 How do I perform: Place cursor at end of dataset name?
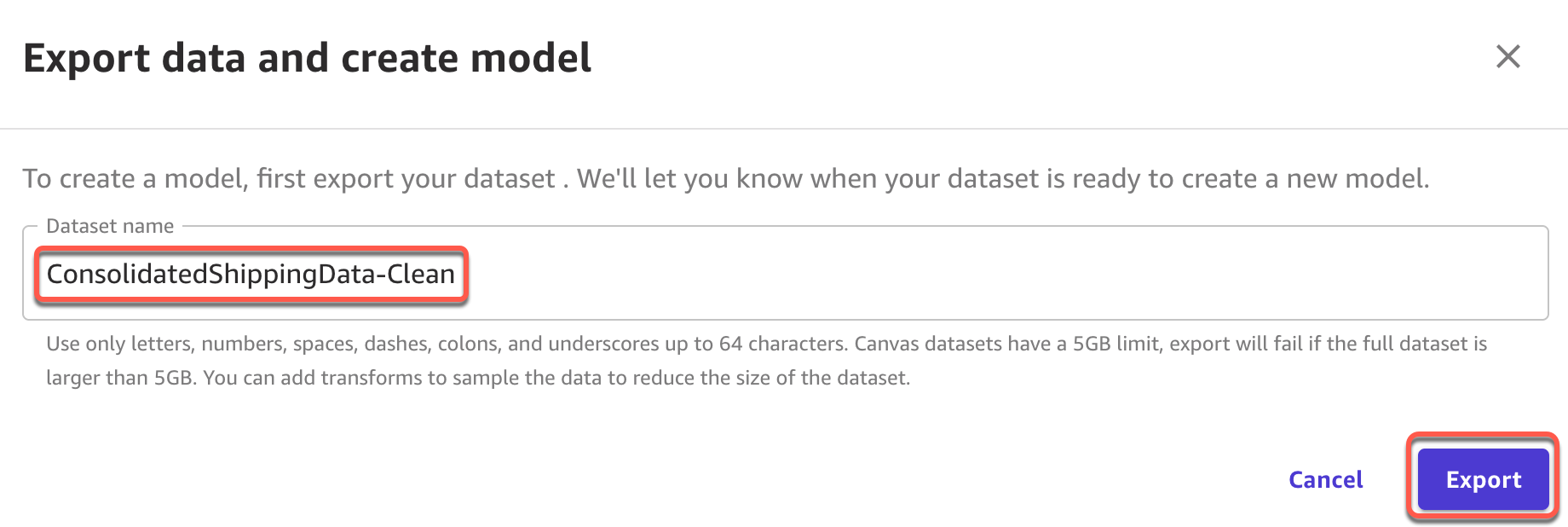point(456,275)
